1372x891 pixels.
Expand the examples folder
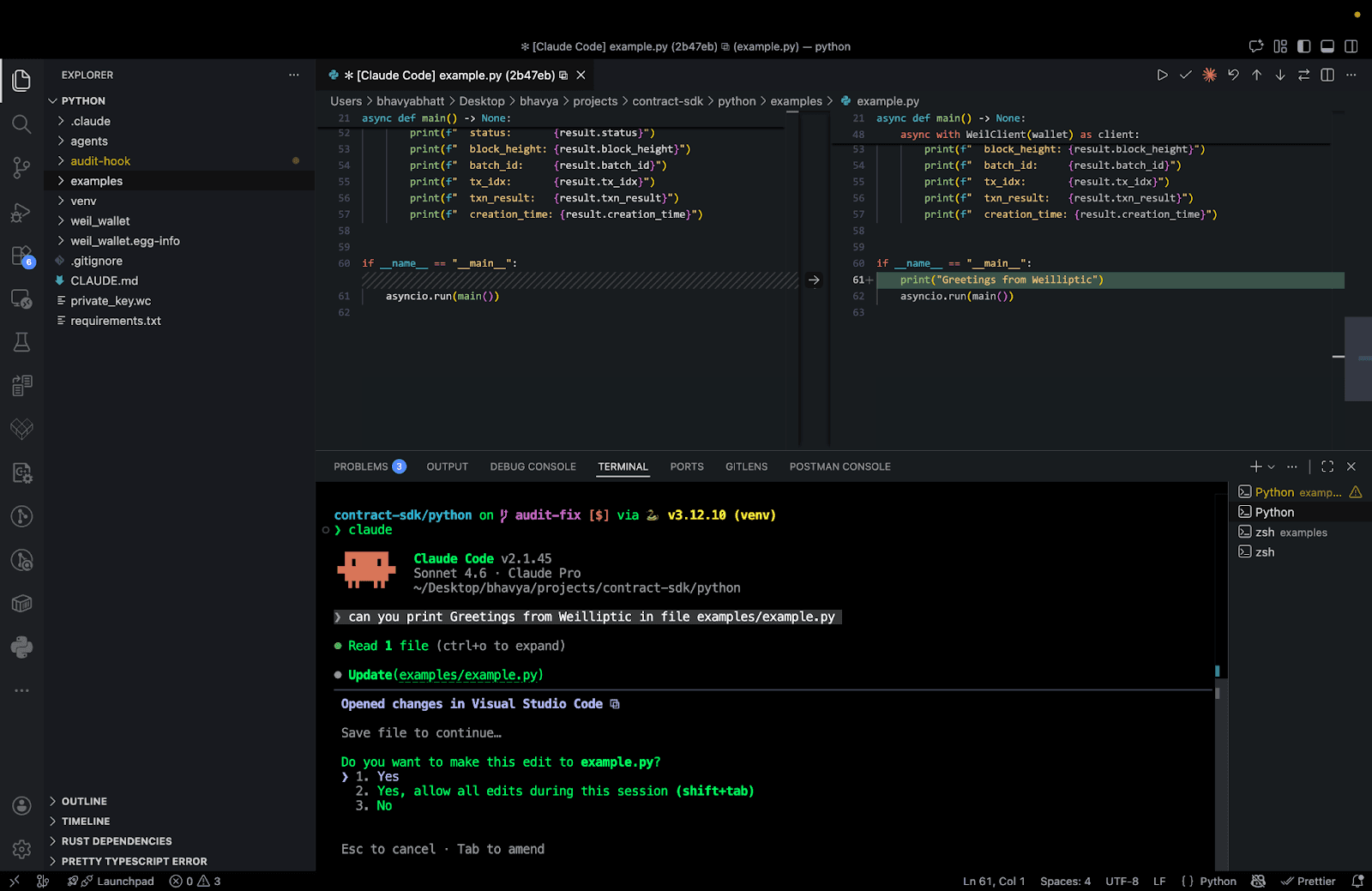tap(96, 181)
